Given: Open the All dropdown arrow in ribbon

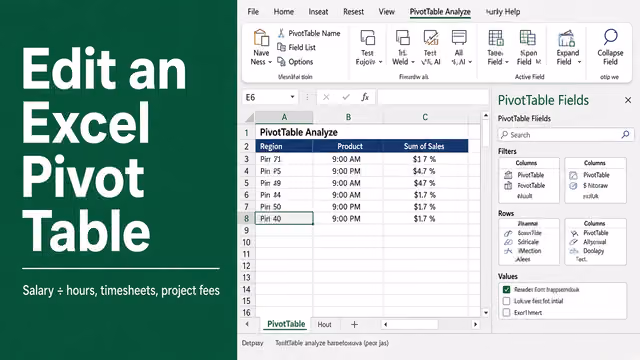Looking at the screenshot, I should (x=470, y=62).
